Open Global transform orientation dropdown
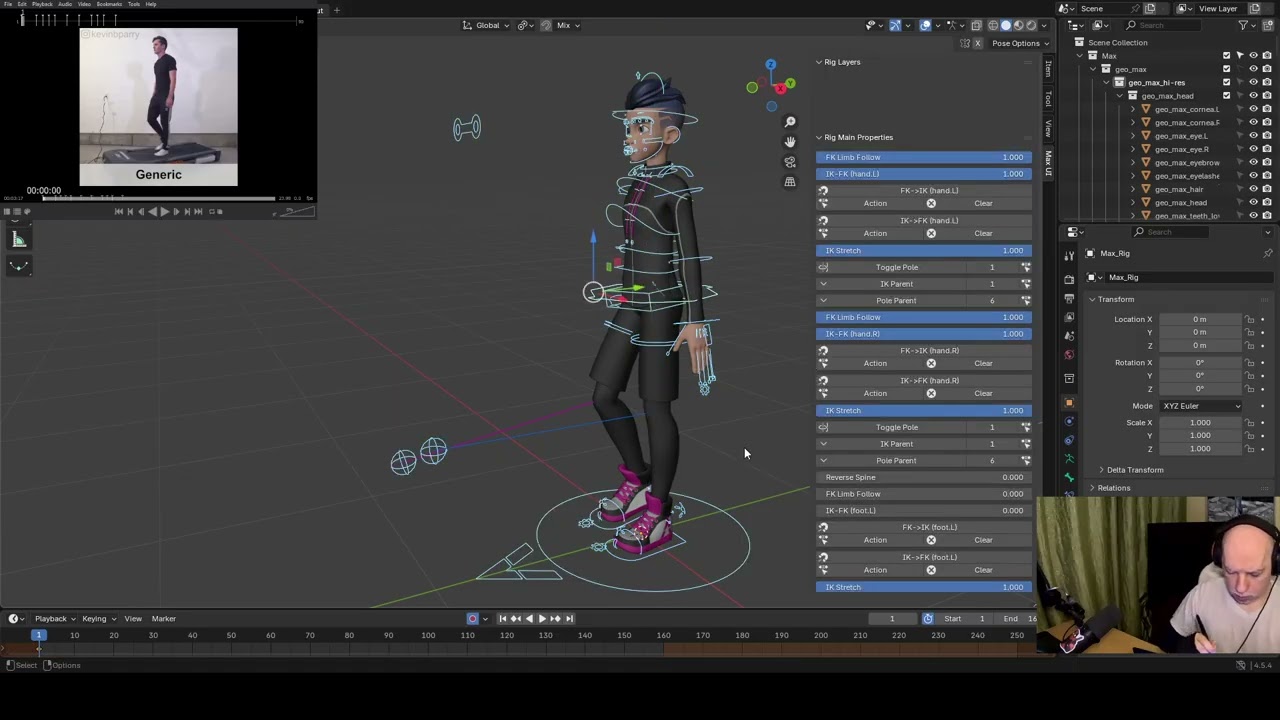Screen dimensions: 1280x720 click(x=486, y=25)
